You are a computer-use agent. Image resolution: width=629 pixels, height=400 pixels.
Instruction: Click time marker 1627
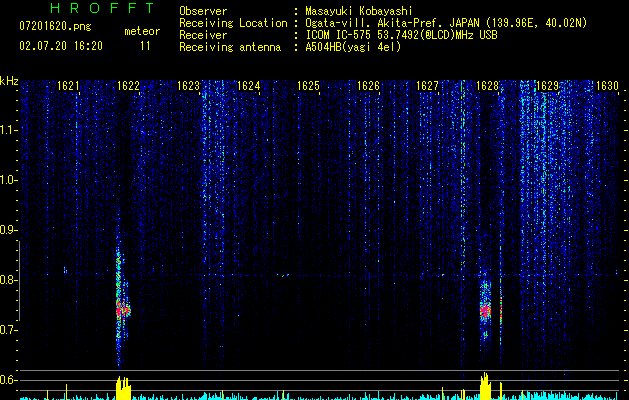pyautogui.click(x=427, y=85)
